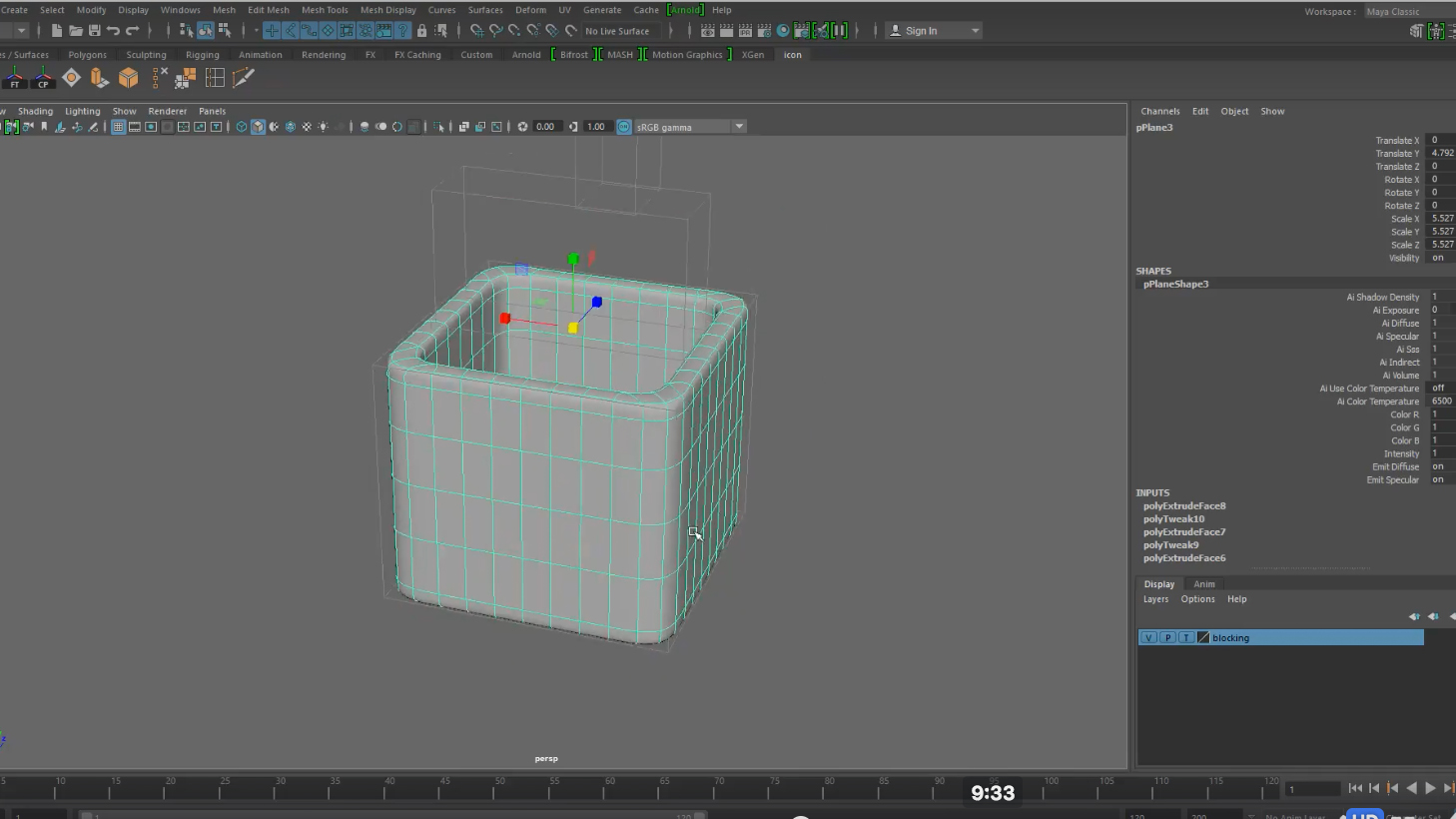Switch to the Anim layer tab
Viewport: 1456px width, 819px height.
coord(1204,584)
